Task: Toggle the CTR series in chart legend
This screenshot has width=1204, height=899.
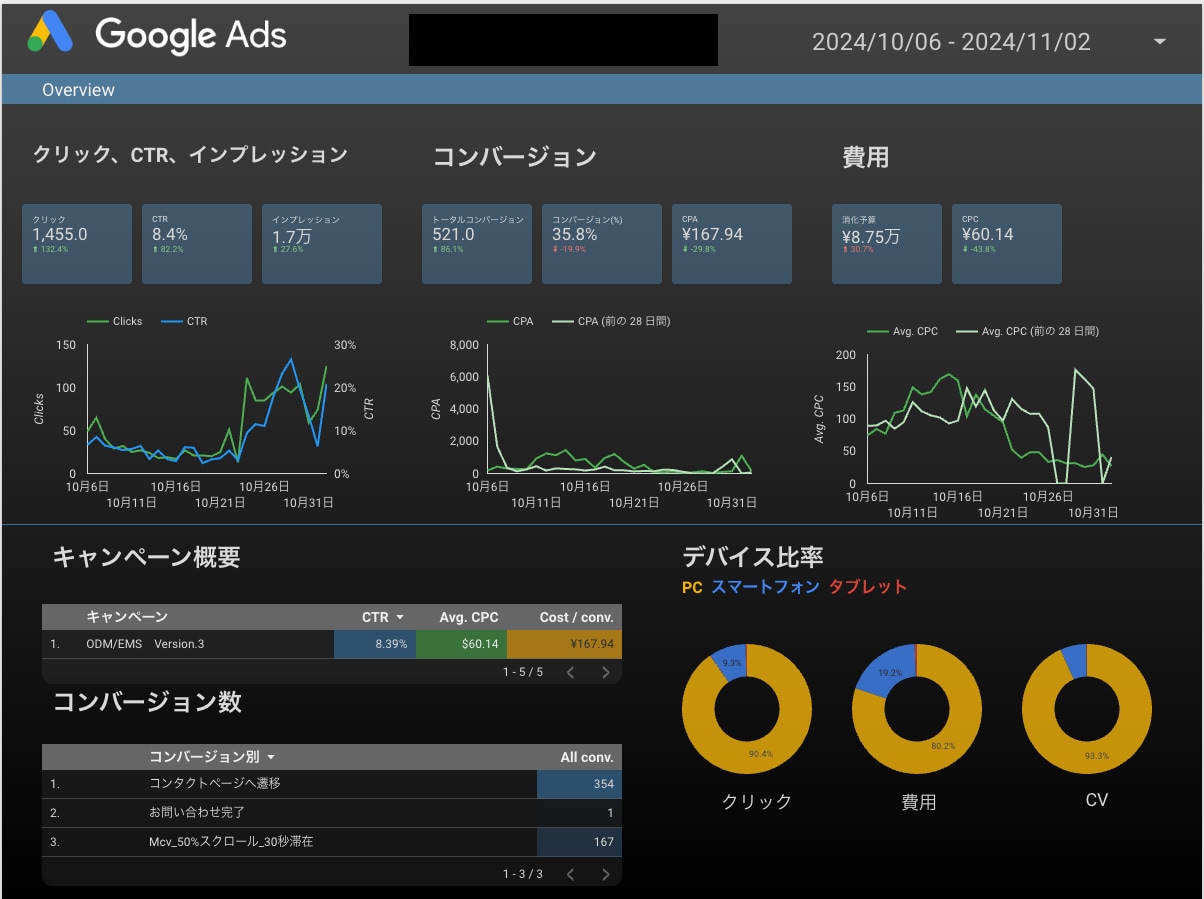Action: pyautogui.click(x=184, y=321)
